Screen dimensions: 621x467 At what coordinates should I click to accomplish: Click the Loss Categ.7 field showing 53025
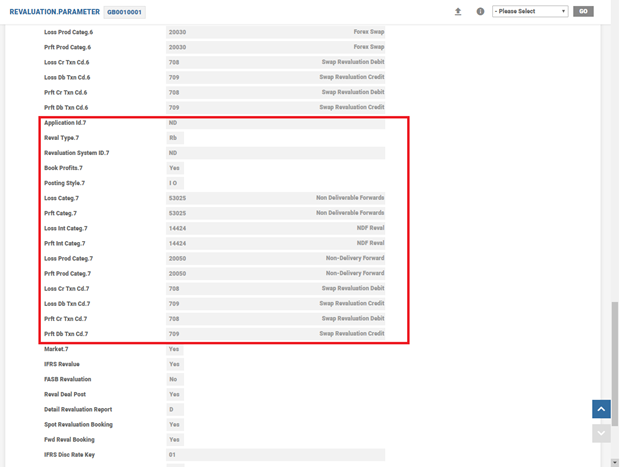point(275,198)
